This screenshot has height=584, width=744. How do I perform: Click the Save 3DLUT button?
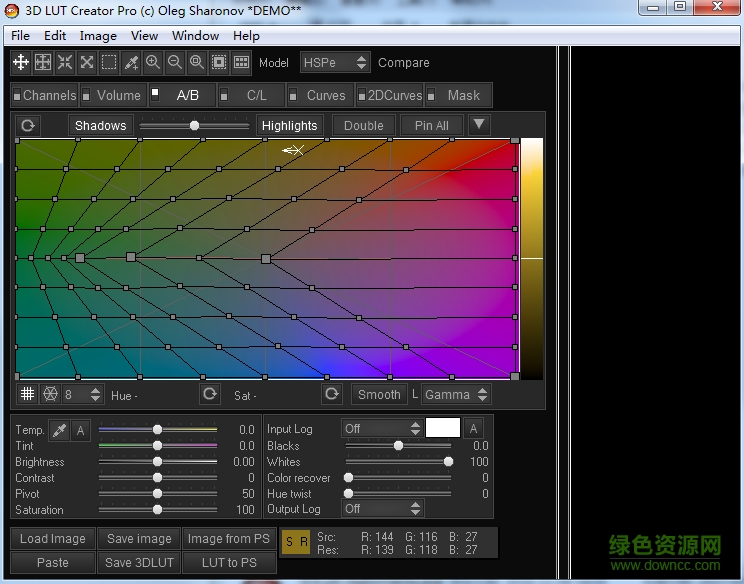coord(139,562)
